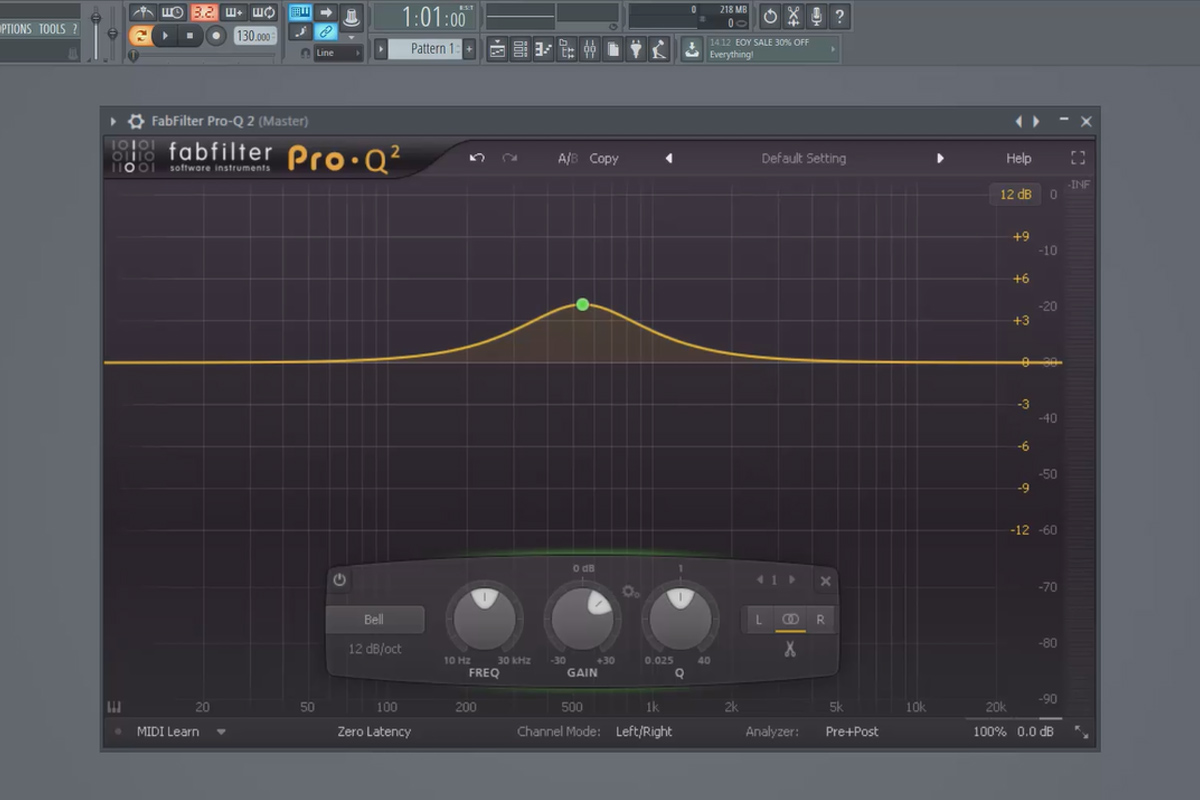
Task: Open the Bell filter shape dropdown
Action: (374, 620)
